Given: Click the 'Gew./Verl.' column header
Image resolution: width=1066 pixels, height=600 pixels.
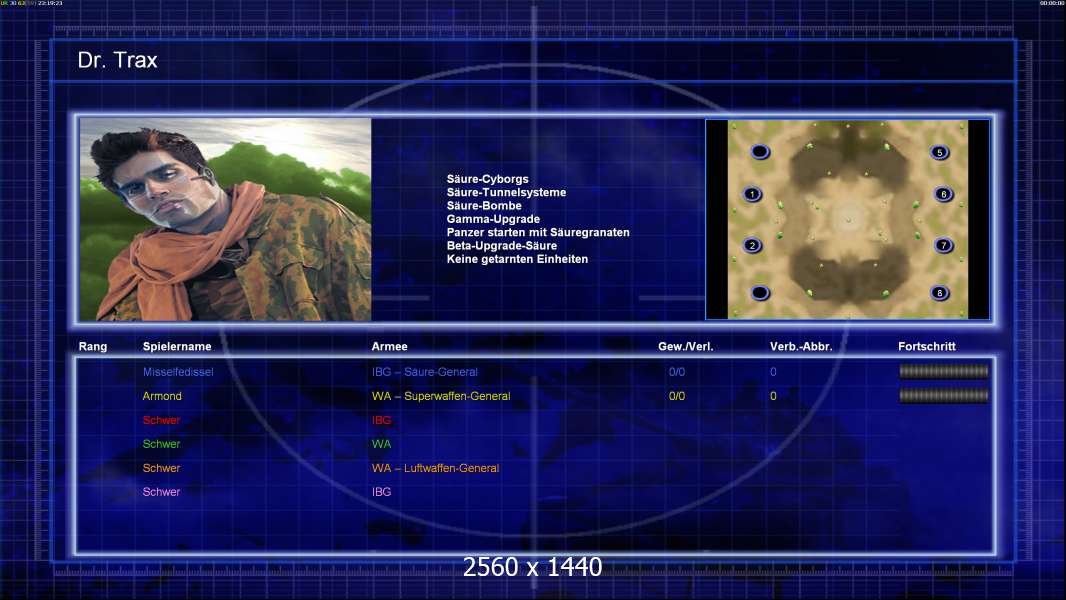Looking at the screenshot, I should click(685, 347).
